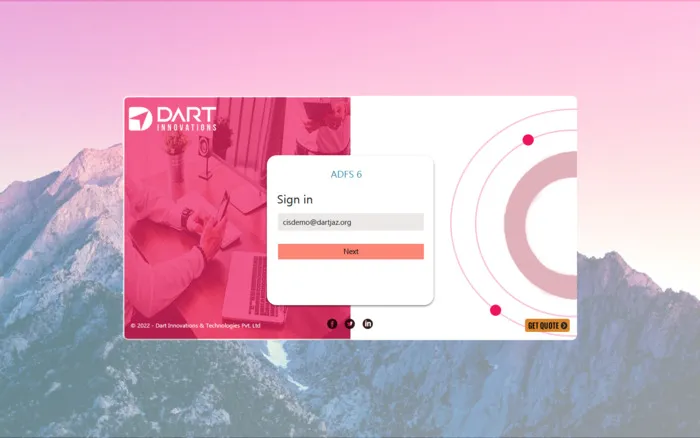Click the Next button
The width and height of the screenshot is (700, 438).
[350, 251]
